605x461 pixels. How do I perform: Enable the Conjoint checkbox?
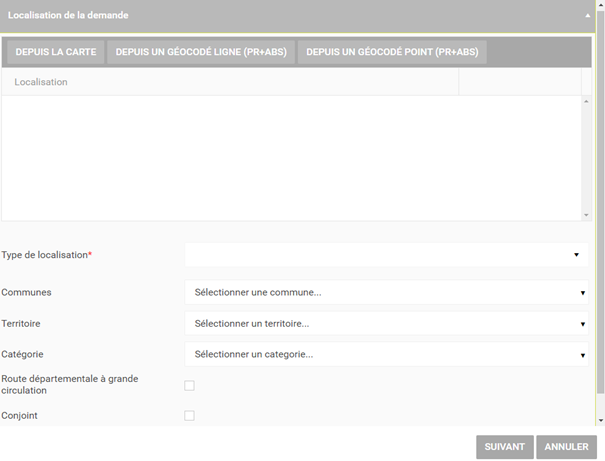click(x=189, y=415)
